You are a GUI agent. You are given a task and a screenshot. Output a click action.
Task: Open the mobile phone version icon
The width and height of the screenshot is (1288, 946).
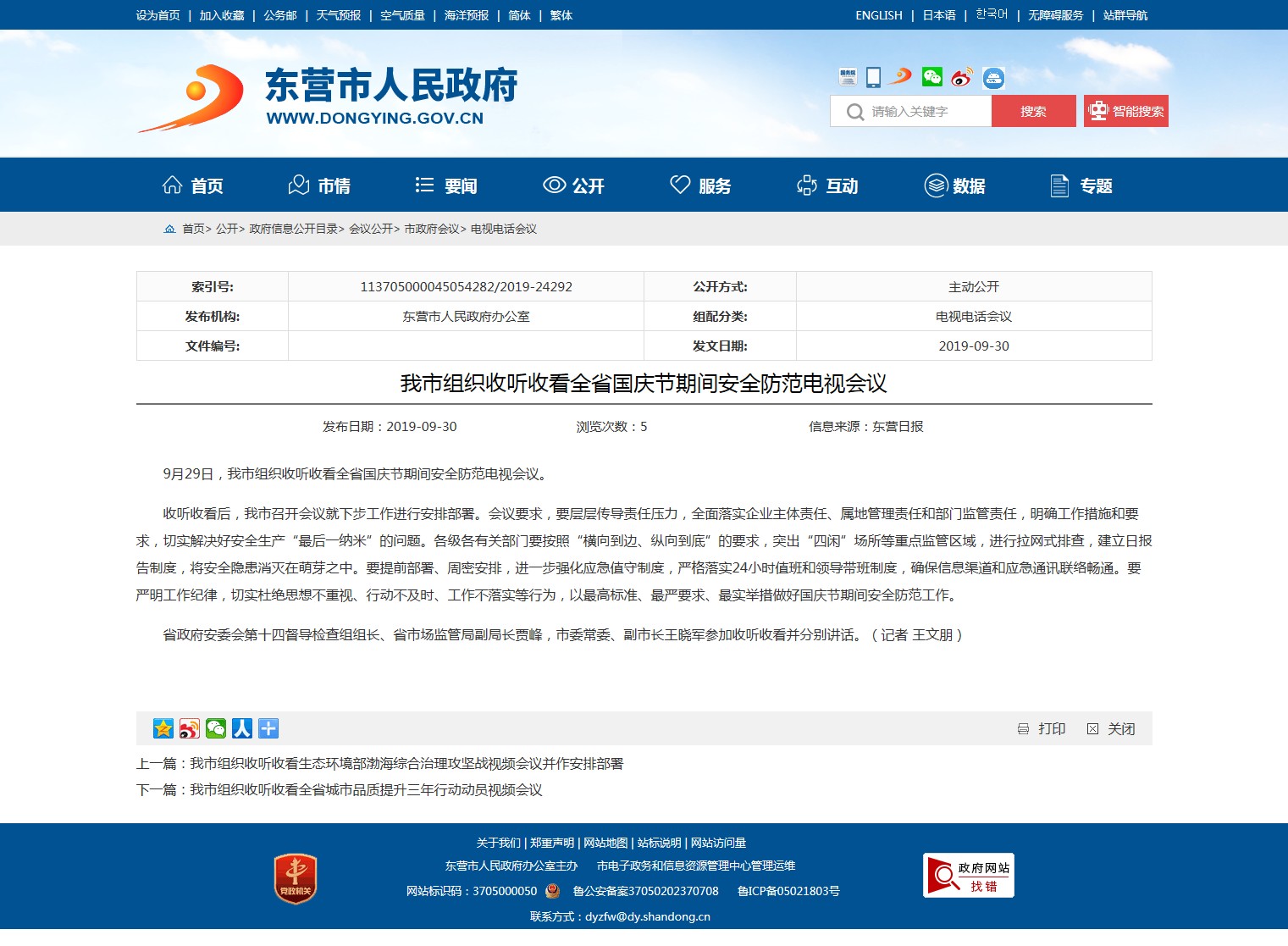873,78
